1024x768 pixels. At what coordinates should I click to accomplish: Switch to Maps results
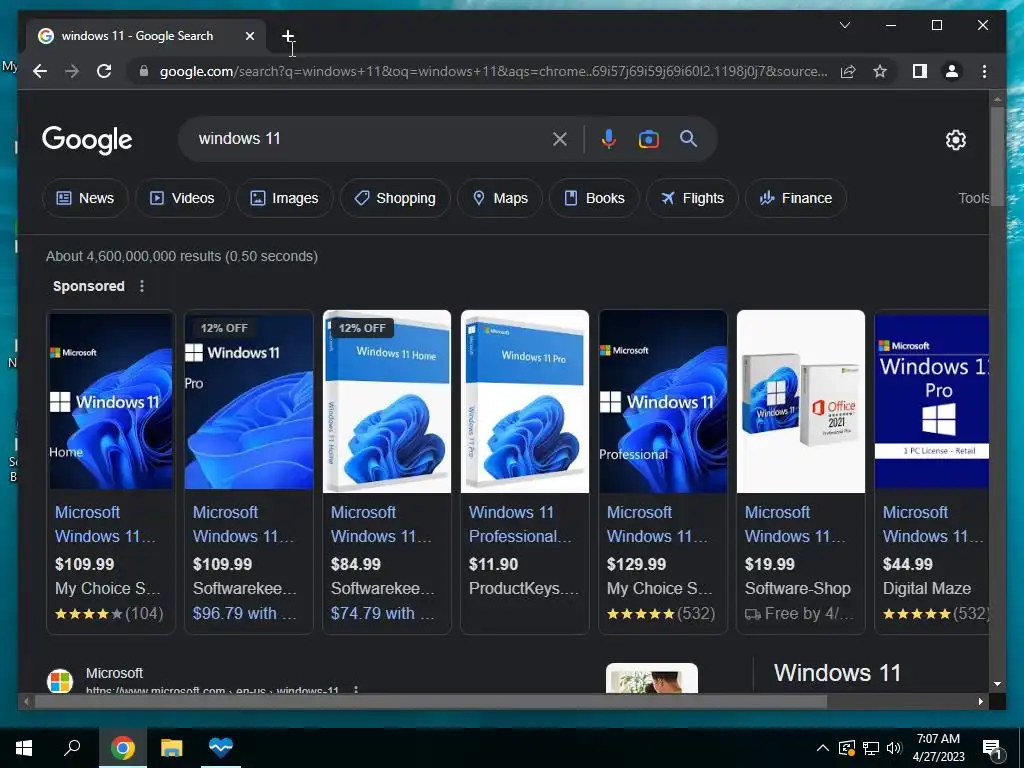pos(500,198)
